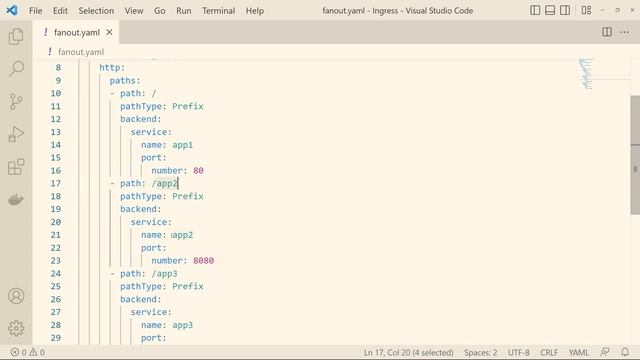This screenshot has width=640, height=360.
Task: Click the VS Code logo icon
Action: click(12, 10)
